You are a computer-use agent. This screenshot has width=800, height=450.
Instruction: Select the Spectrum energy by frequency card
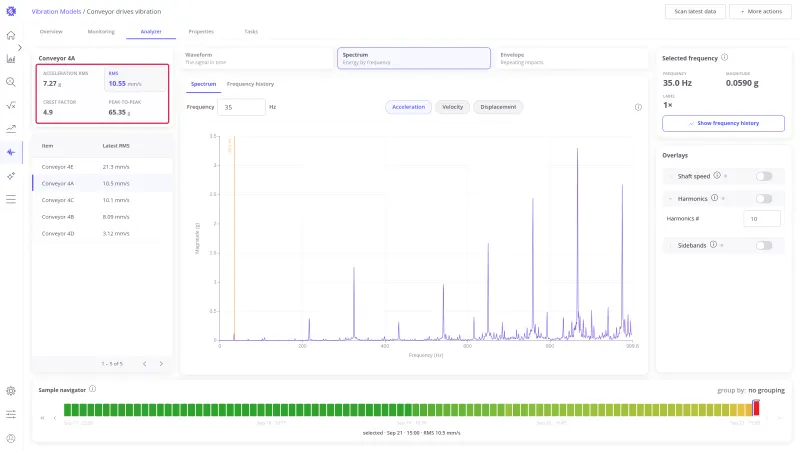pyautogui.click(x=414, y=58)
